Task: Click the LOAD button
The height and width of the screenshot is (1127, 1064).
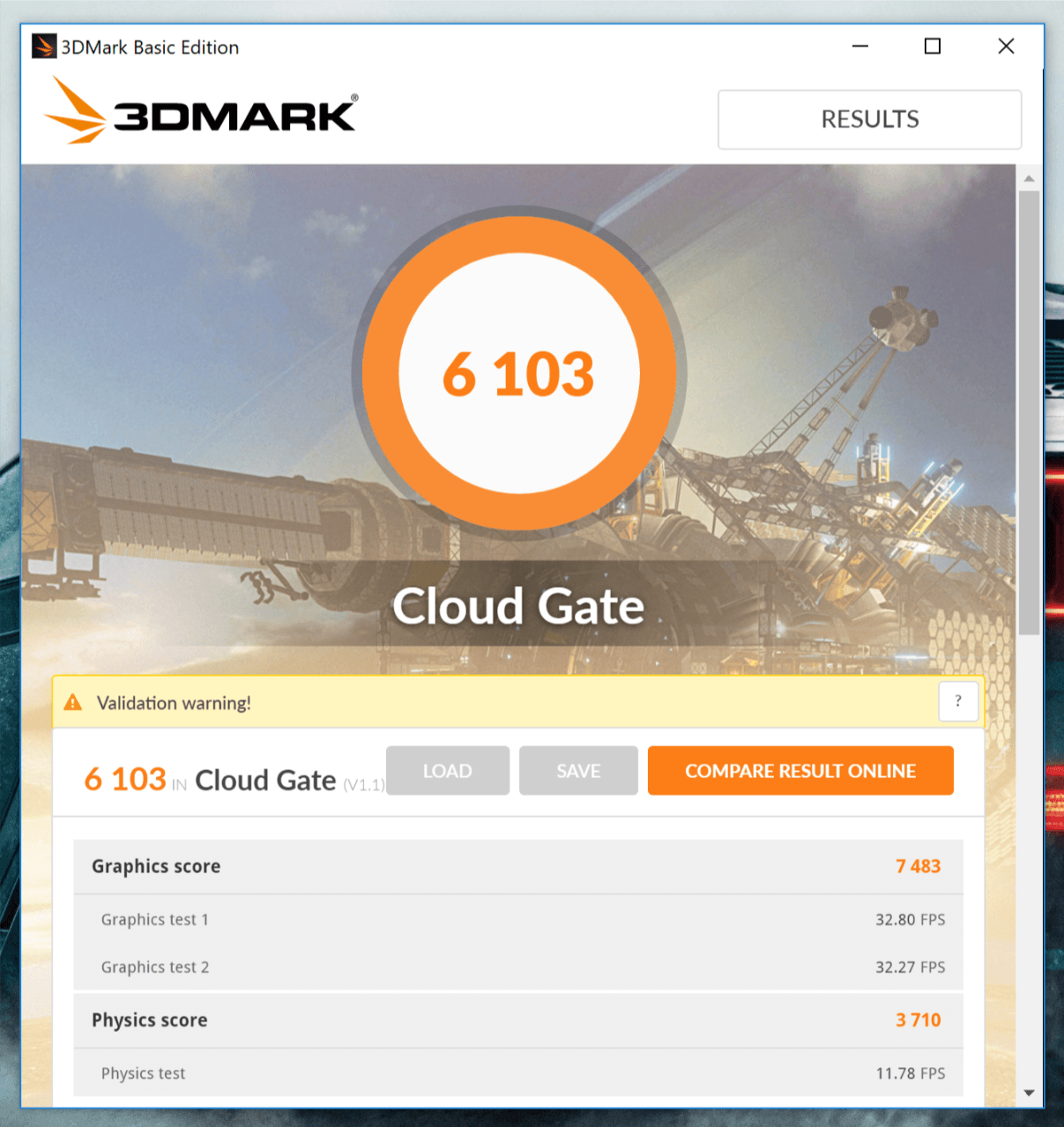Action: coord(448,771)
